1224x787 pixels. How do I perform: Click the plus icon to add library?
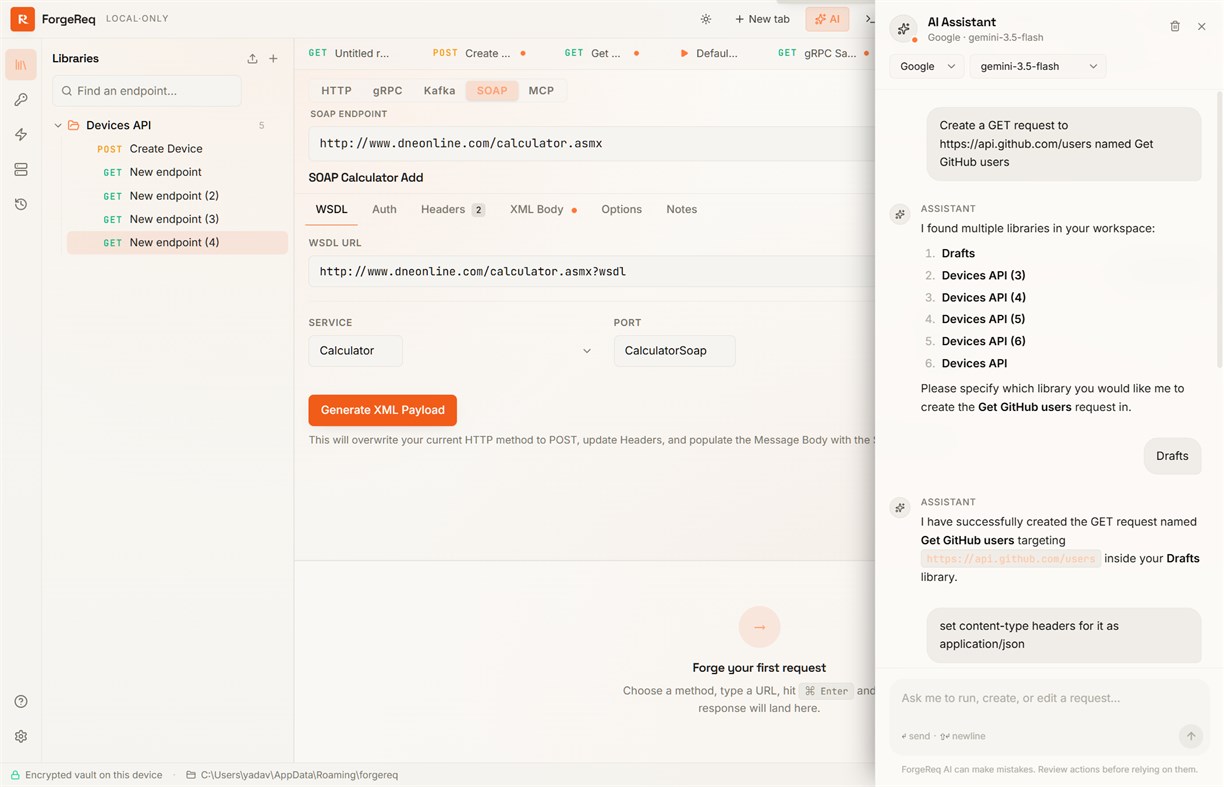click(x=274, y=58)
